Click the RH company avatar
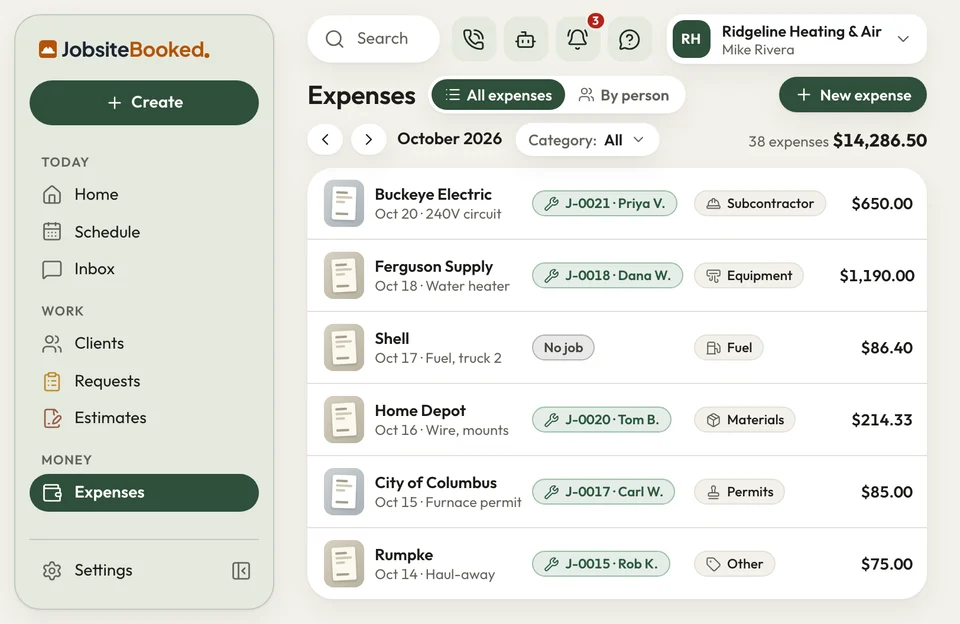The height and width of the screenshot is (624, 960). [x=691, y=39]
